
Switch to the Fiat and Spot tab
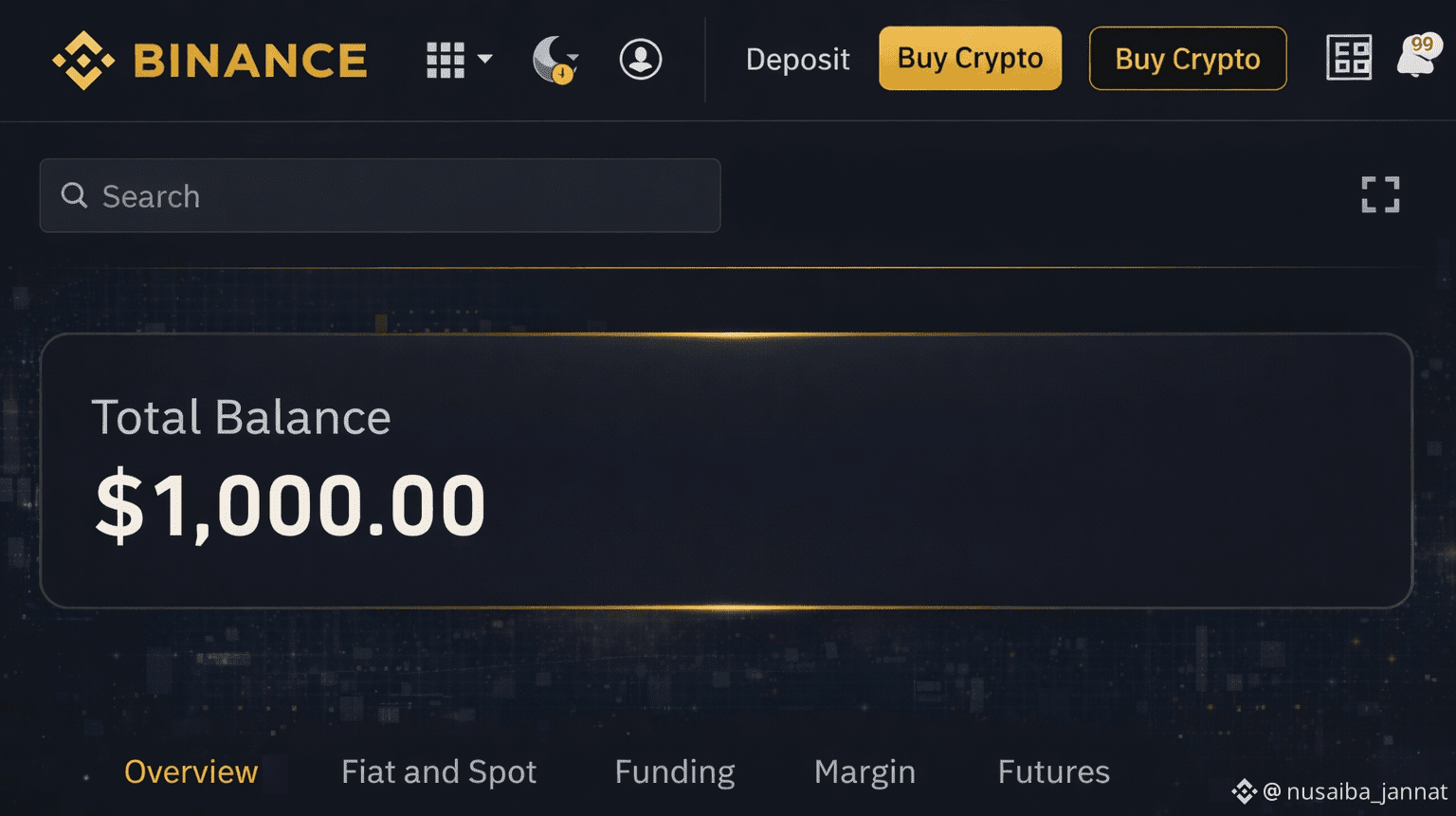[x=439, y=771]
